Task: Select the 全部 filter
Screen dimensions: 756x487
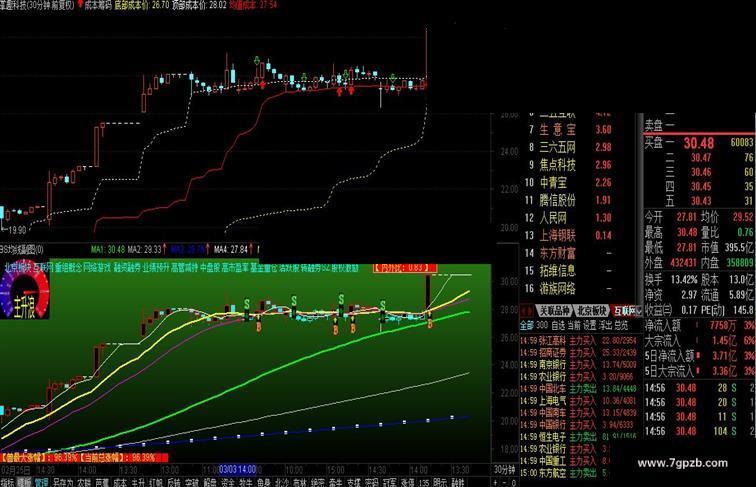Action: (527, 325)
